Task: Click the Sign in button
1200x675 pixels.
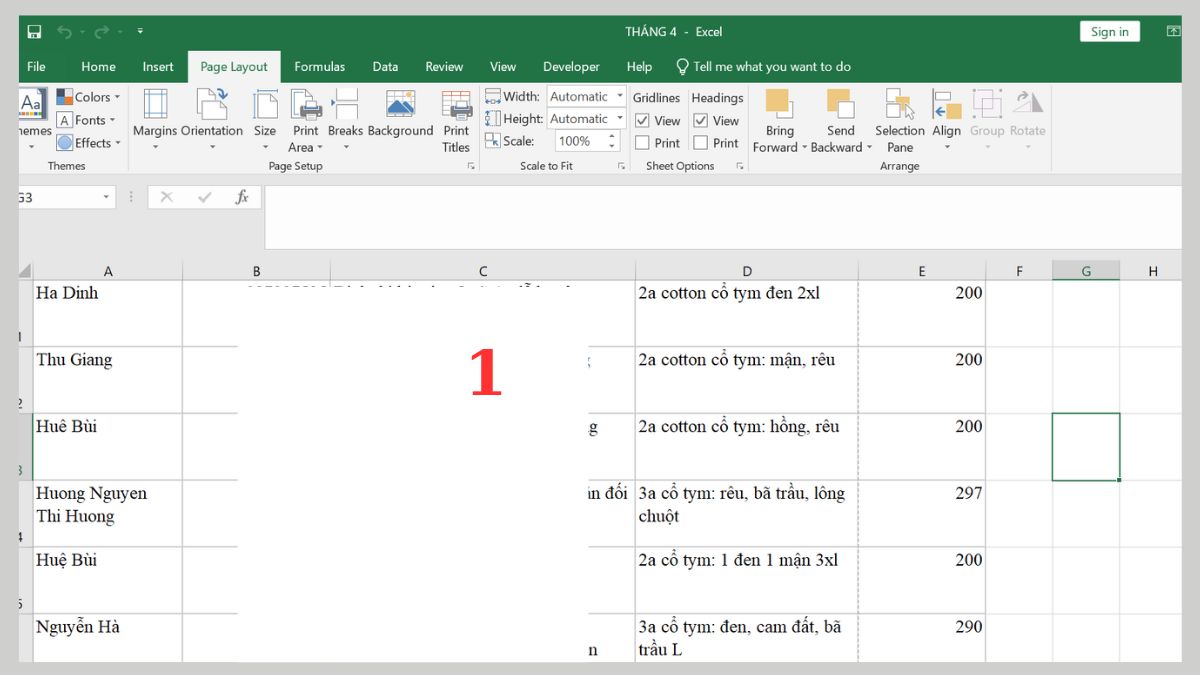Action: pyautogui.click(x=1109, y=31)
